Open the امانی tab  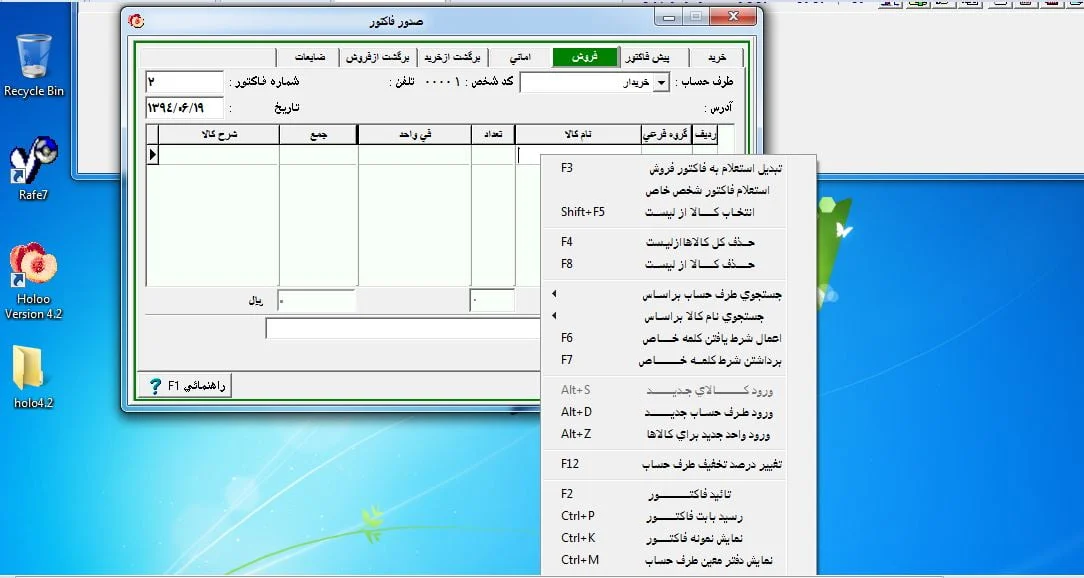pyautogui.click(x=520, y=57)
